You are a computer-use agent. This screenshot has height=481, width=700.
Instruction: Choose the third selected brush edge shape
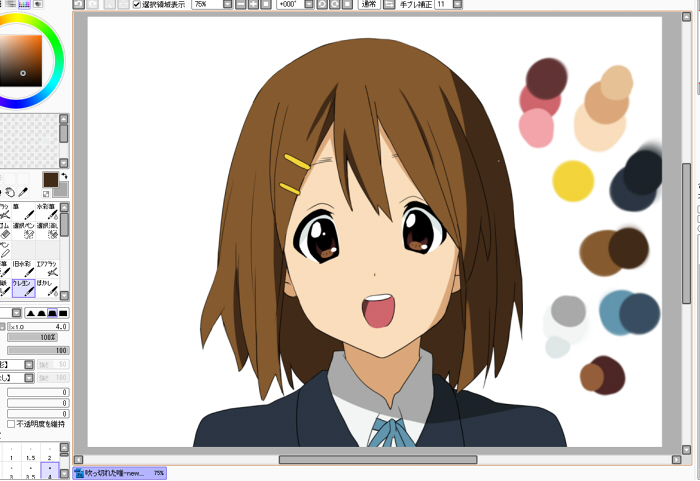(x=52, y=313)
